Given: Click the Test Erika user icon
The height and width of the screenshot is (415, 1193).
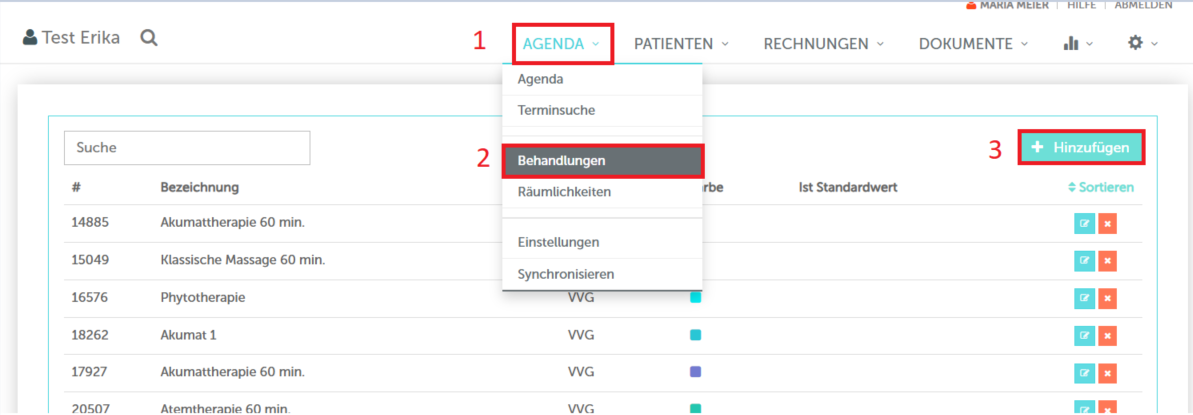Looking at the screenshot, I should (30, 38).
